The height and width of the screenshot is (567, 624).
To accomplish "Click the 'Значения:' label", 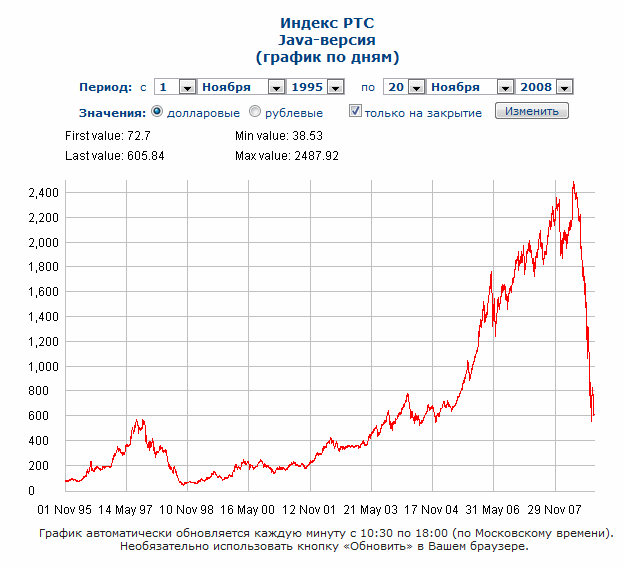I will (x=113, y=113).
